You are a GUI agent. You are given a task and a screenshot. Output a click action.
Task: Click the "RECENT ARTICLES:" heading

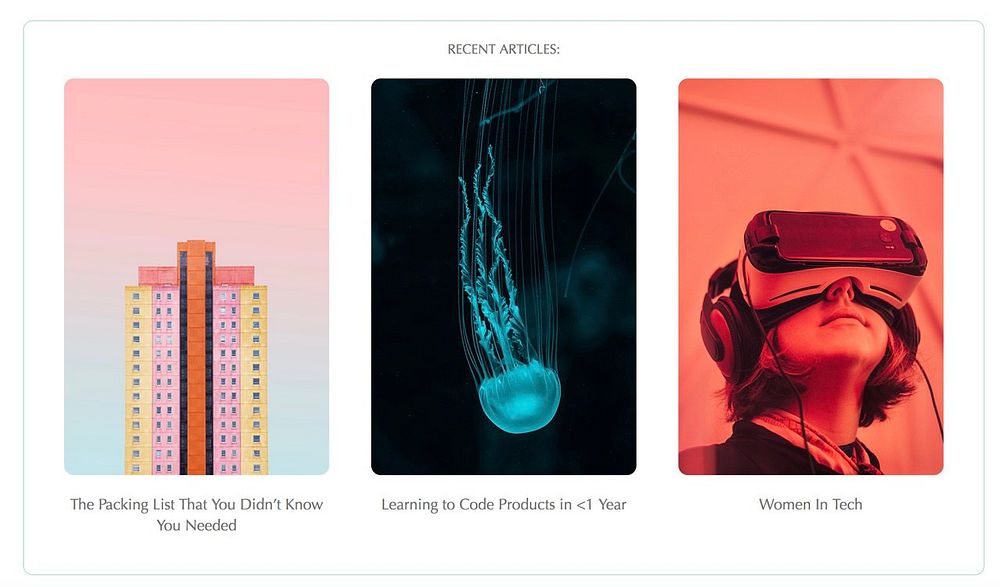pos(503,49)
